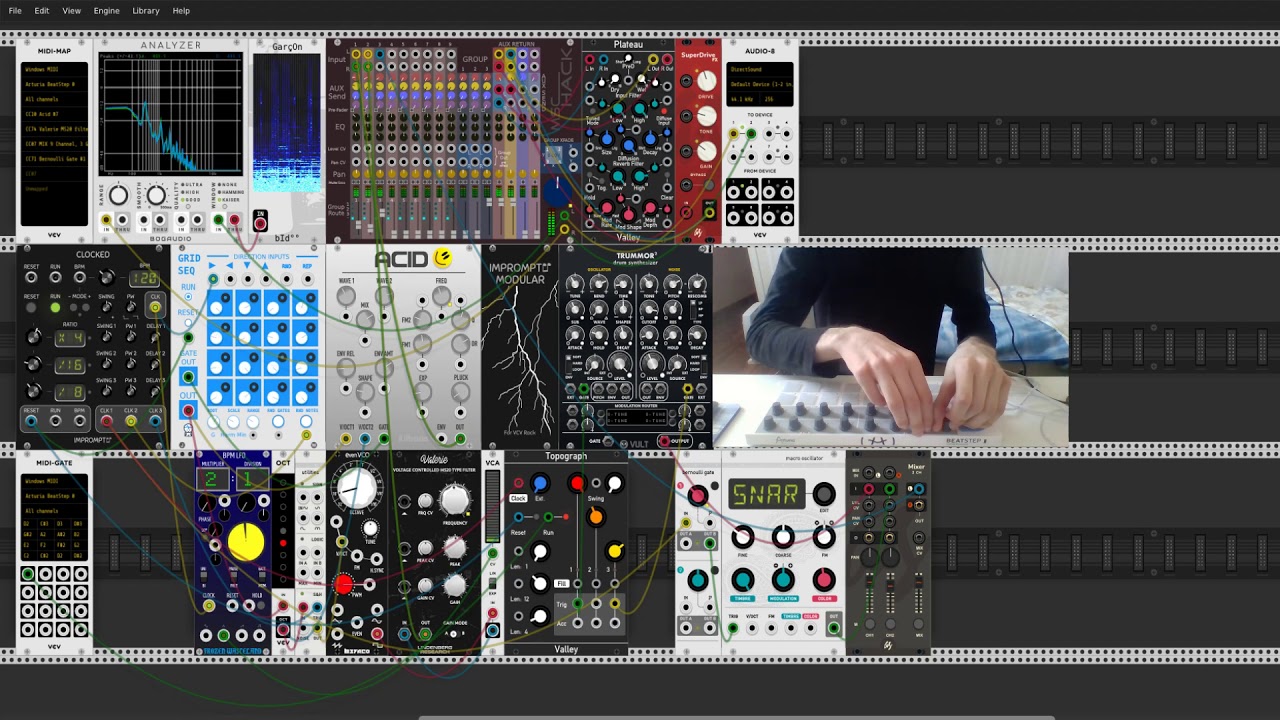Viewport: 1280px width, 720px height.
Task: Click the FREQUENCY knob on Valerie filter
Action: pyautogui.click(x=455, y=499)
